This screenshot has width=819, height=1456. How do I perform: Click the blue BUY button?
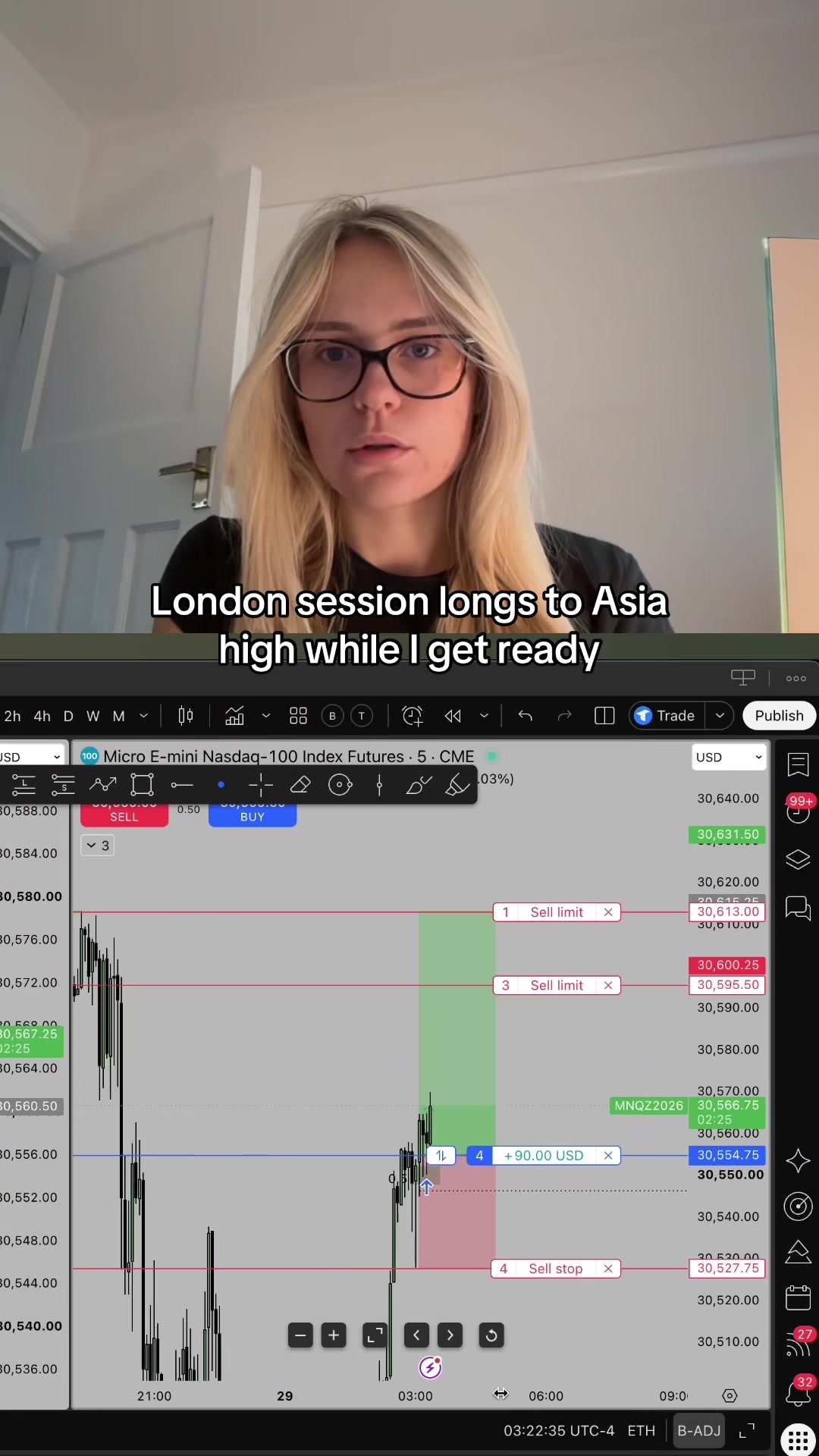253,814
